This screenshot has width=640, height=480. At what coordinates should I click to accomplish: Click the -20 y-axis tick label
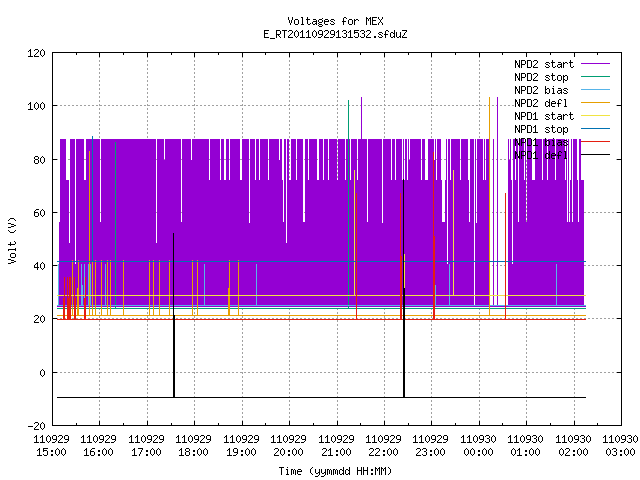pos(36,426)
